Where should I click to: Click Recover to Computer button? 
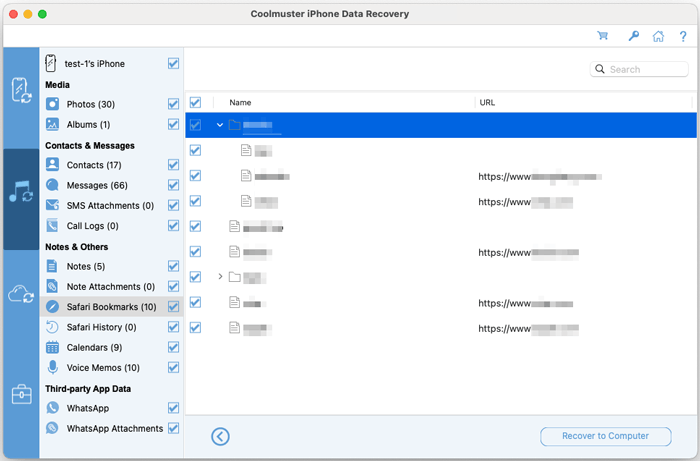point(605,436)
